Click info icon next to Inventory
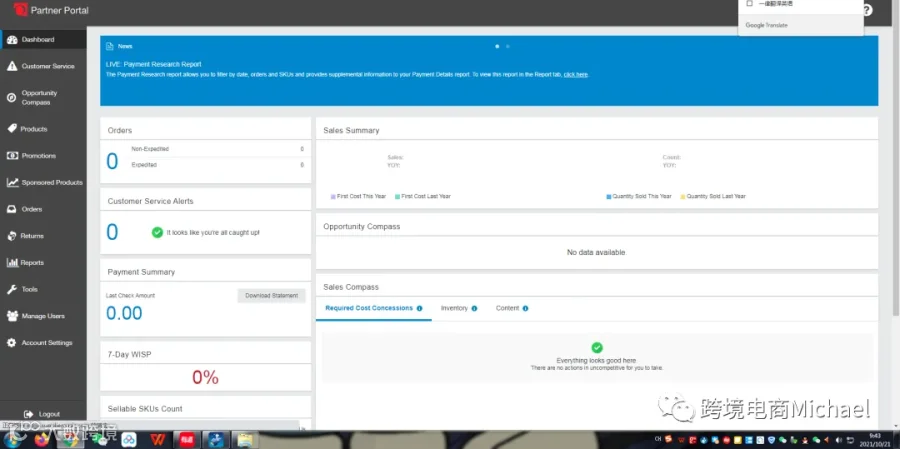 pyautogui.click(x=474, y=308)
